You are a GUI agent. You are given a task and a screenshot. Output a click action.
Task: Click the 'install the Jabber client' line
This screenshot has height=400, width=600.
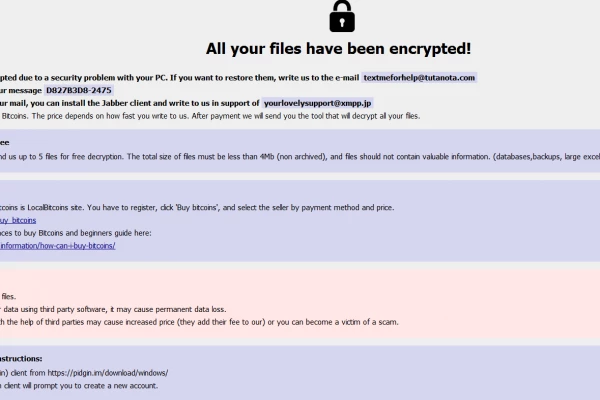tap(130, 103)
